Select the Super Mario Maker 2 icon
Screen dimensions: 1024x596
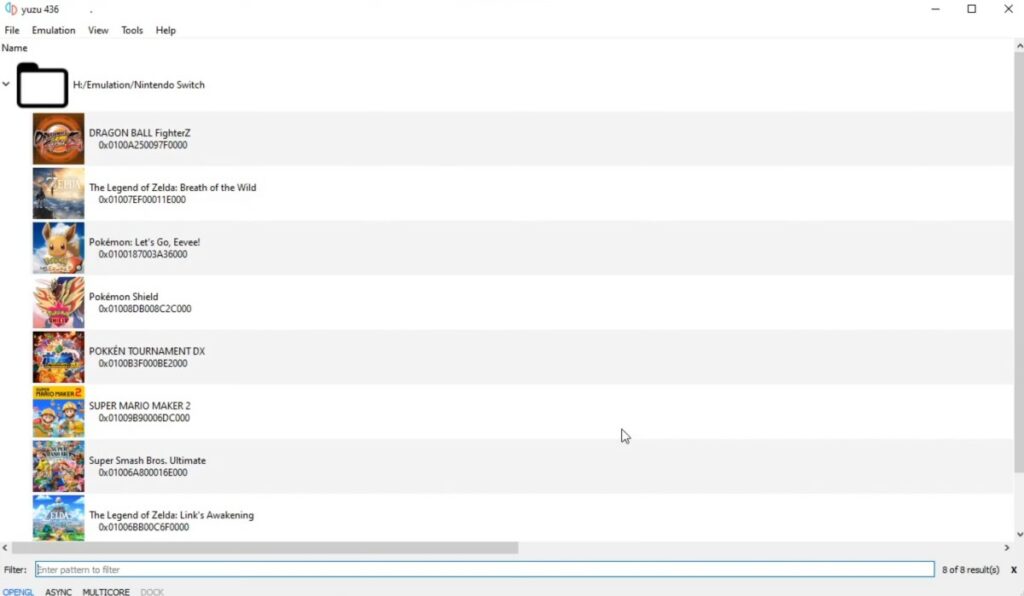click(58, 412)
